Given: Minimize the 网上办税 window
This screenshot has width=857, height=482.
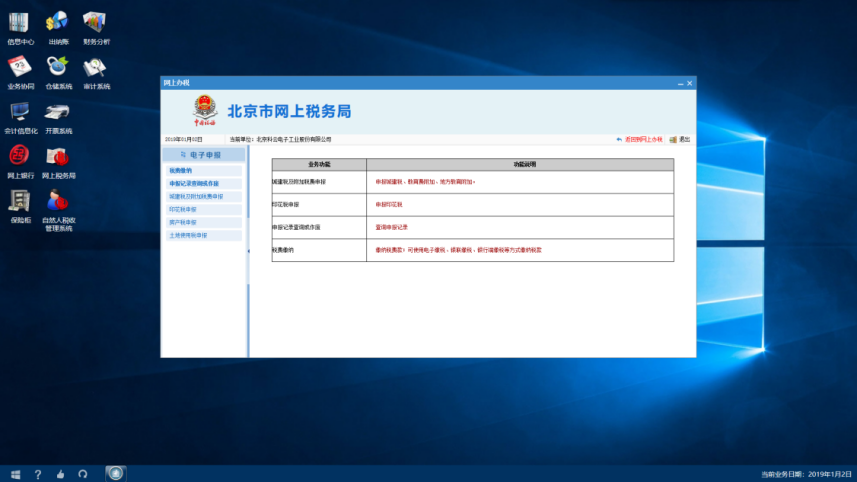Looking at the screenshot, I should pos(680,84).
